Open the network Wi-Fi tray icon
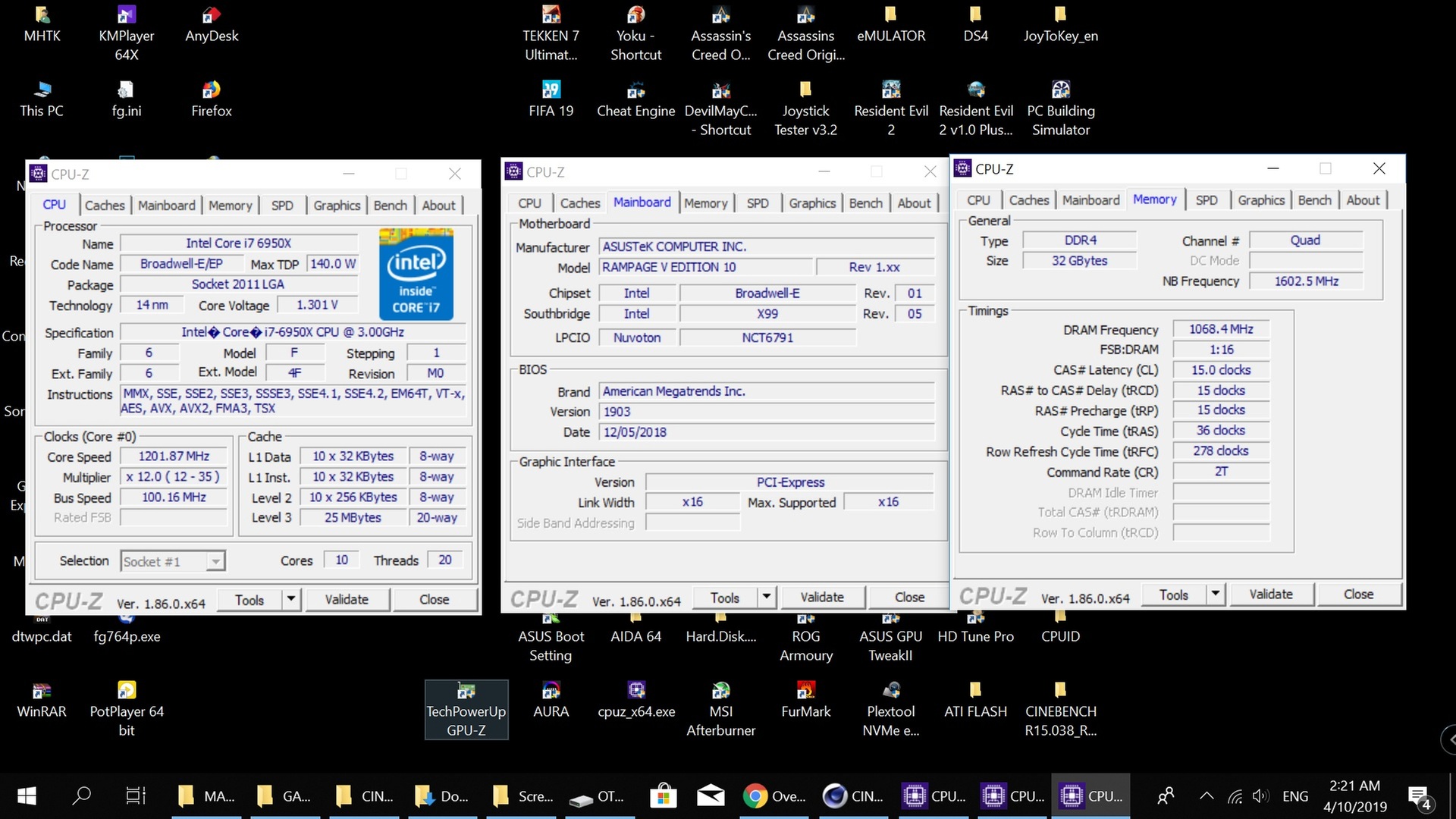This screenshot has height=819, width=1456. [1235, 796]
